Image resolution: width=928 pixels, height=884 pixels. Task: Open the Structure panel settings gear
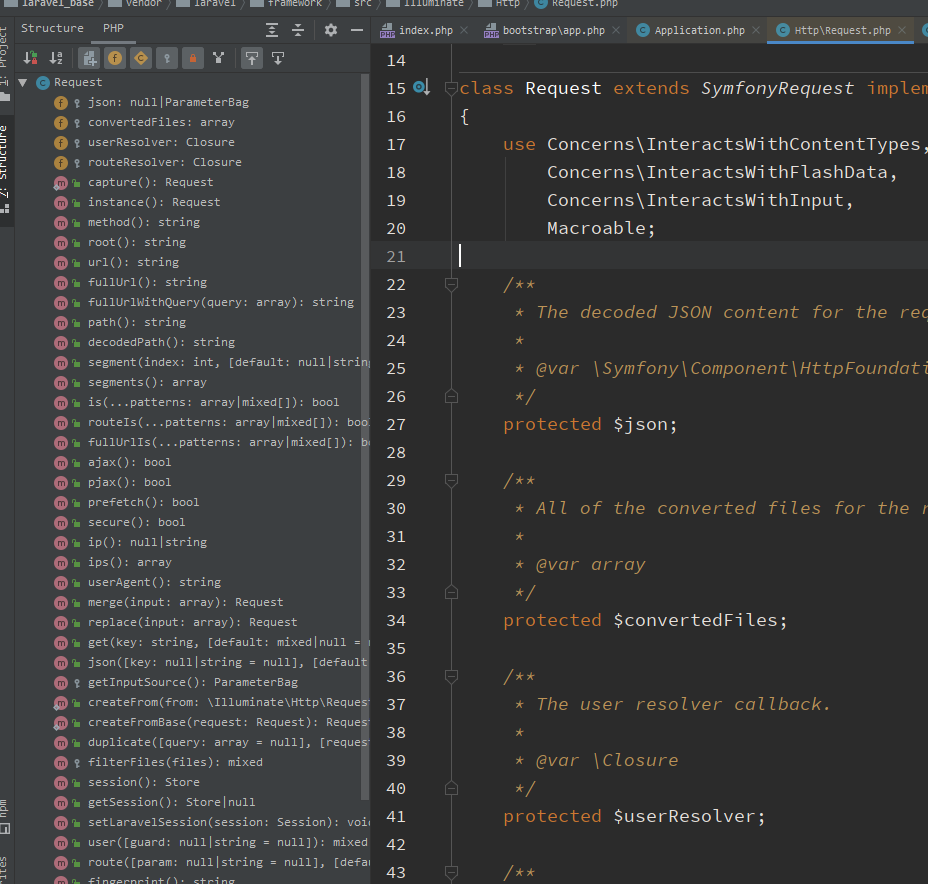pyautogui.click(x=331, y=30)
